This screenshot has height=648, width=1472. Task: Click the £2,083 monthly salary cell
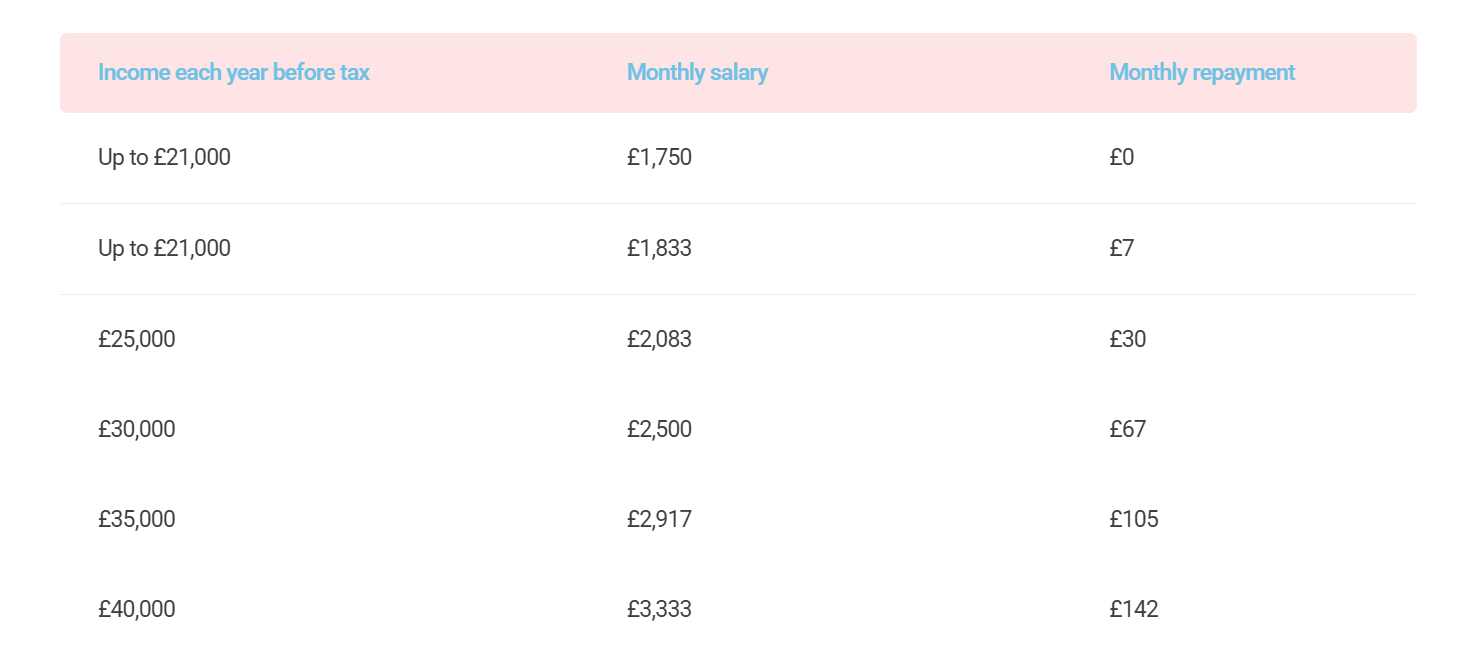pyautogui.click(x=659, y=339)
